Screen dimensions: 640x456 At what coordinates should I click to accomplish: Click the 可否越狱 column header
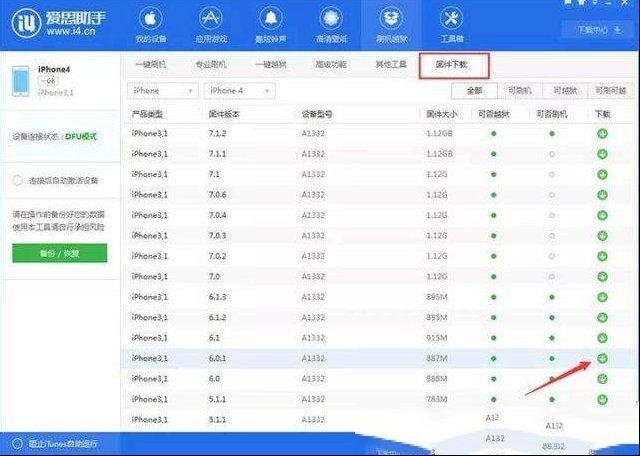coord(494,114)
